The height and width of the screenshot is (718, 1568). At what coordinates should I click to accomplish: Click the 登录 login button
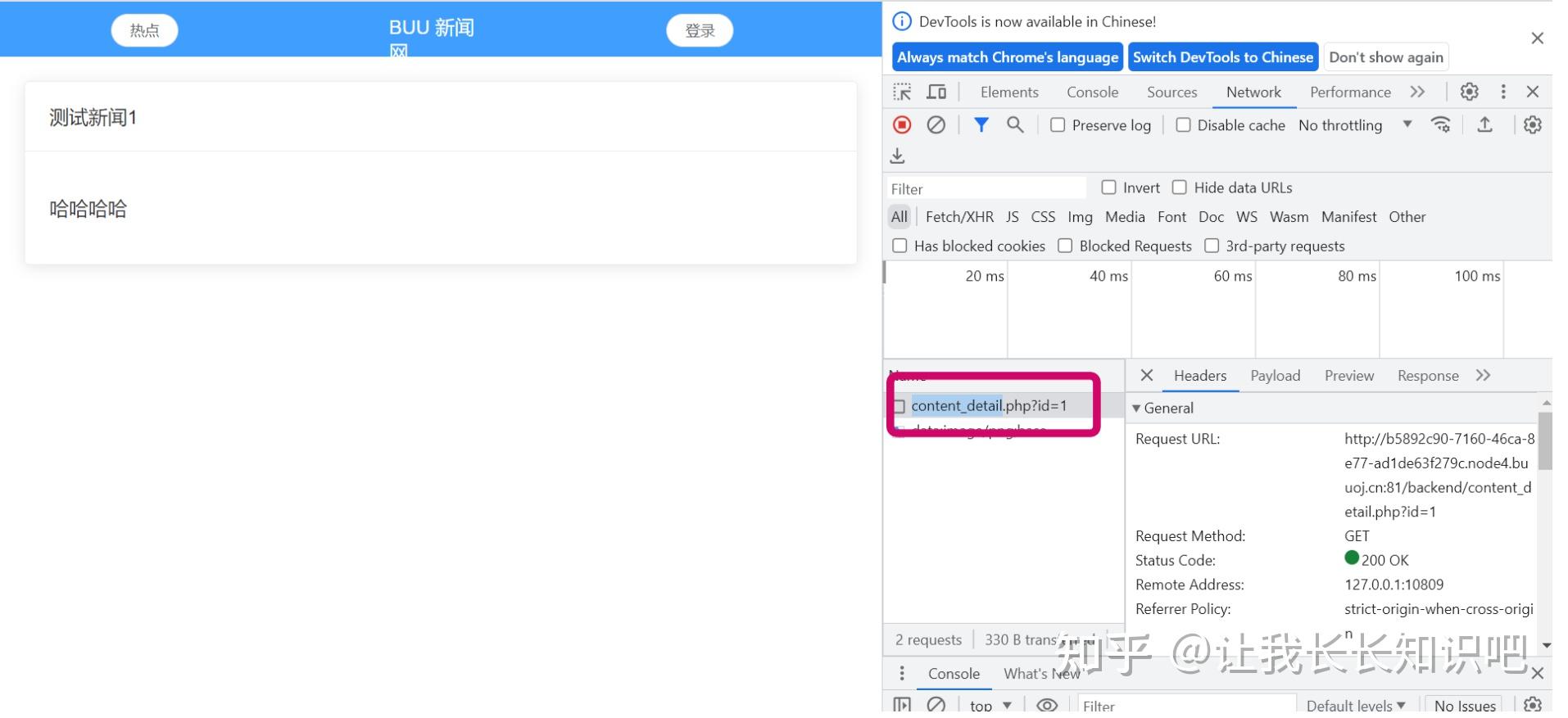tap(700, 30)
